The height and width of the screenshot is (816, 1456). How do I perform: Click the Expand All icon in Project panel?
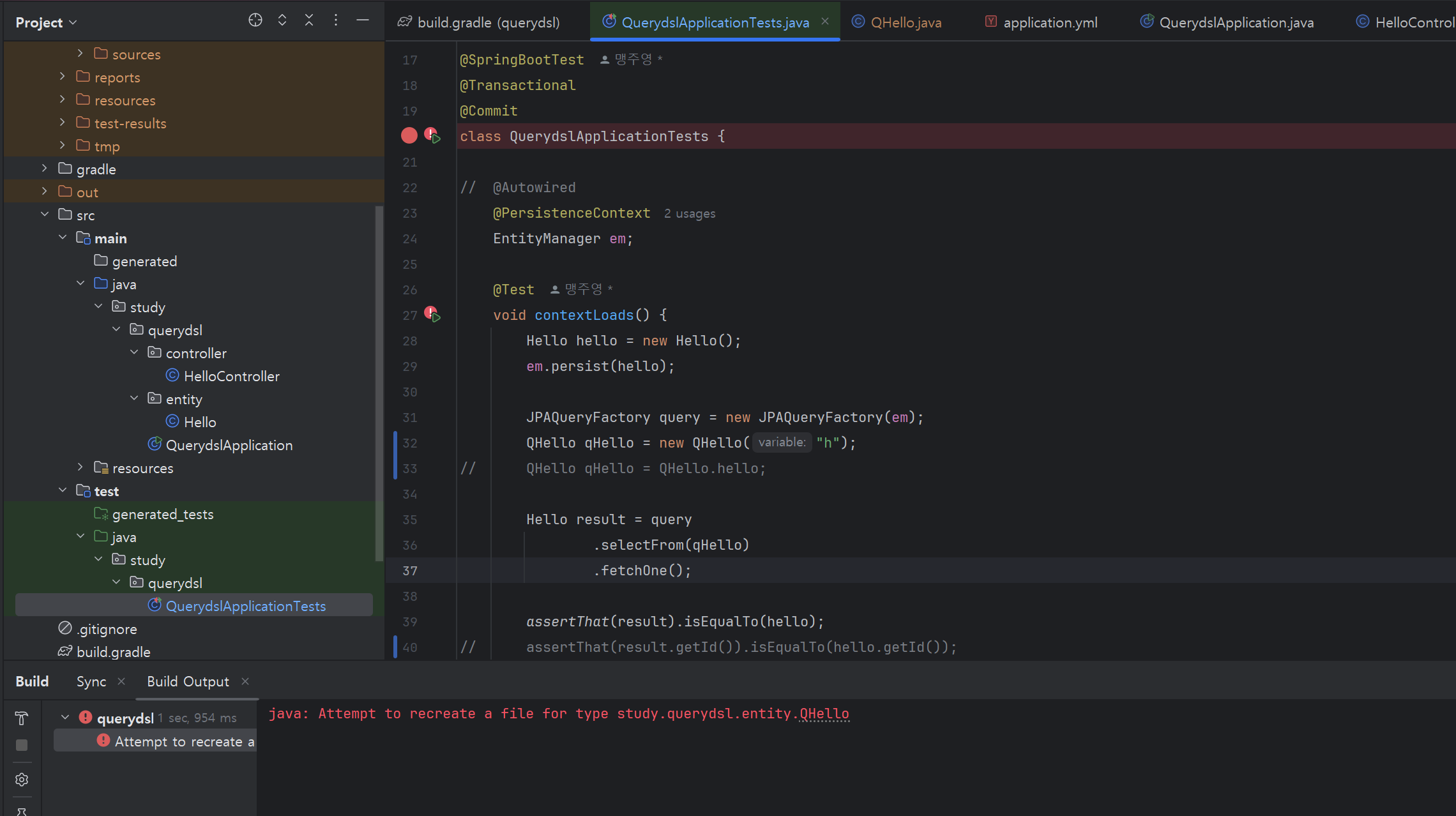point(282,20)
